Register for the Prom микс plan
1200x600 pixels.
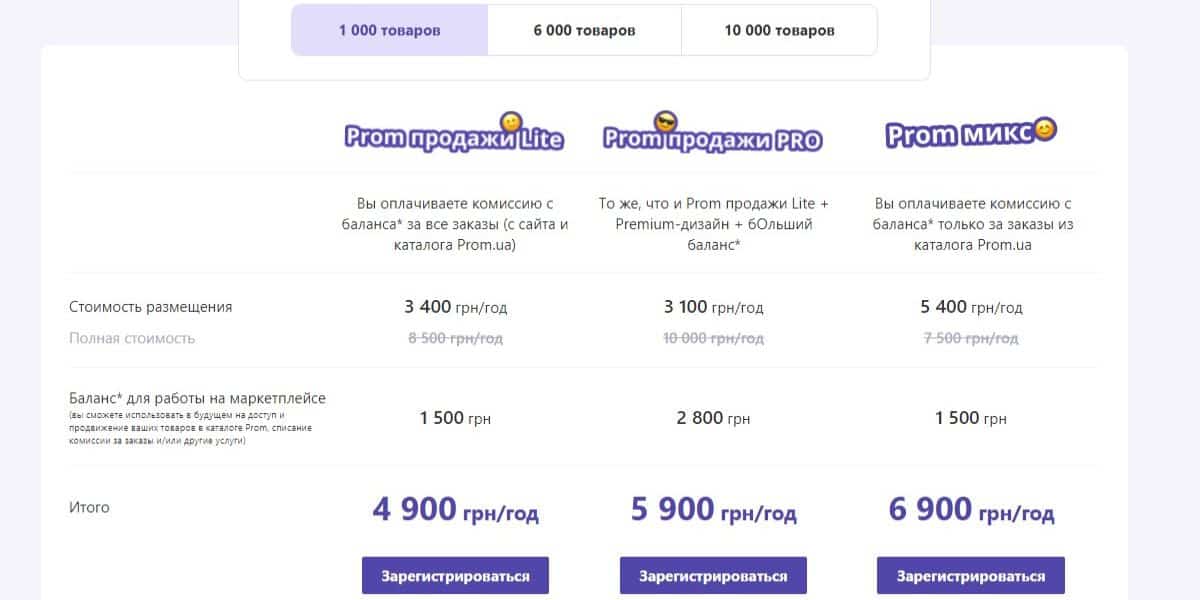tap(970, 576)
